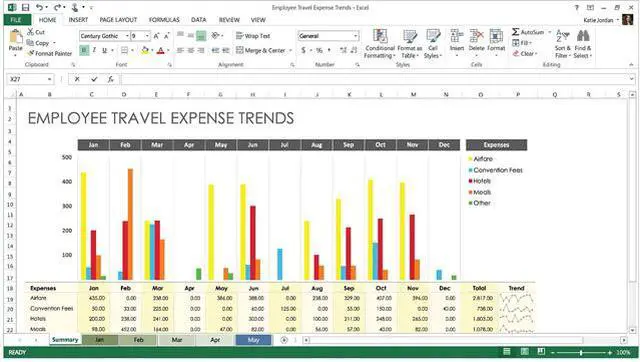Click zoom in plus button

pyautogui.click(x=610, y=352)
